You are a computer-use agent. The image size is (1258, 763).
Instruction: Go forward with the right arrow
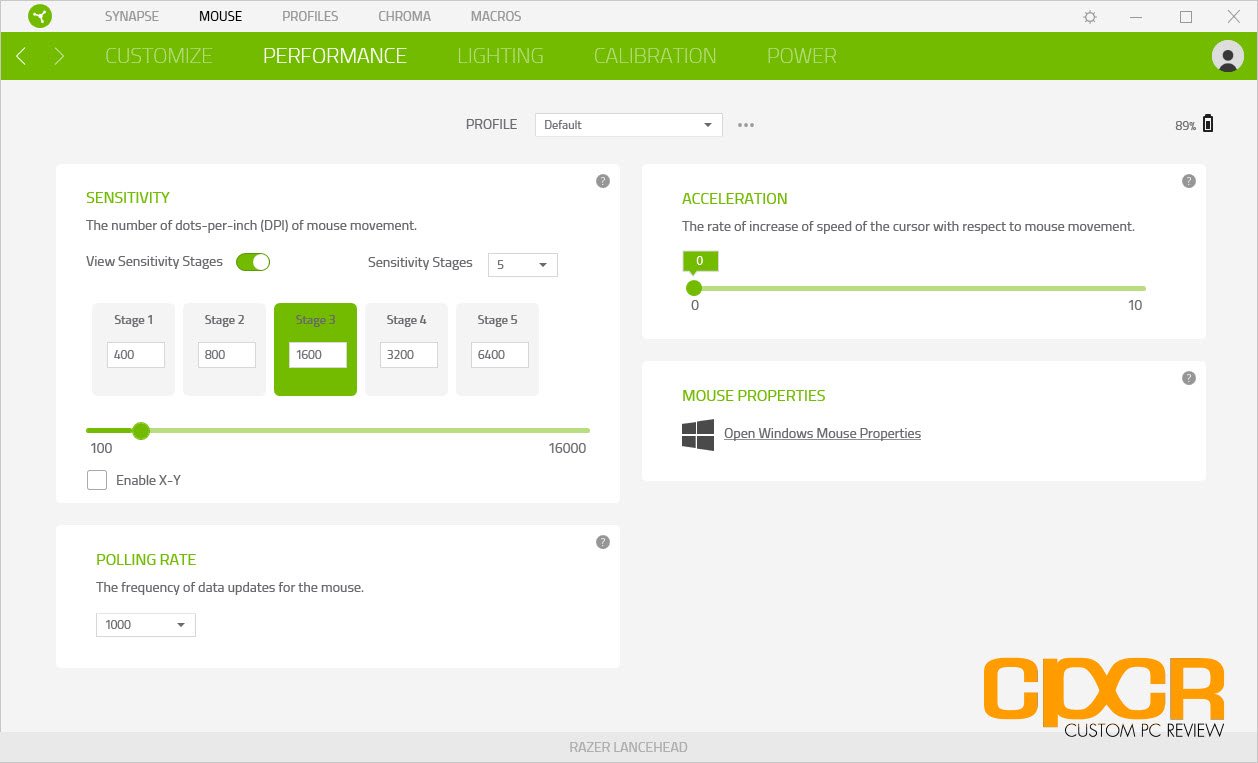click(59, 56)
